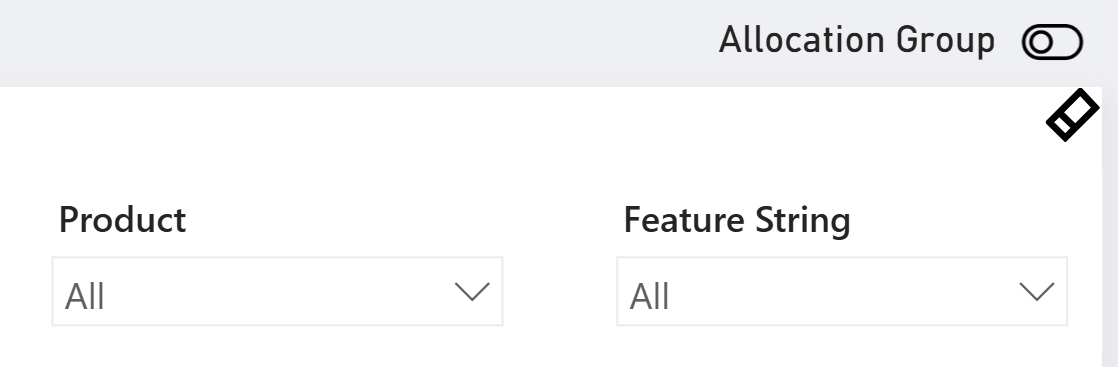Expand the Feature String chevron arrow

(x=1037, y=291)
